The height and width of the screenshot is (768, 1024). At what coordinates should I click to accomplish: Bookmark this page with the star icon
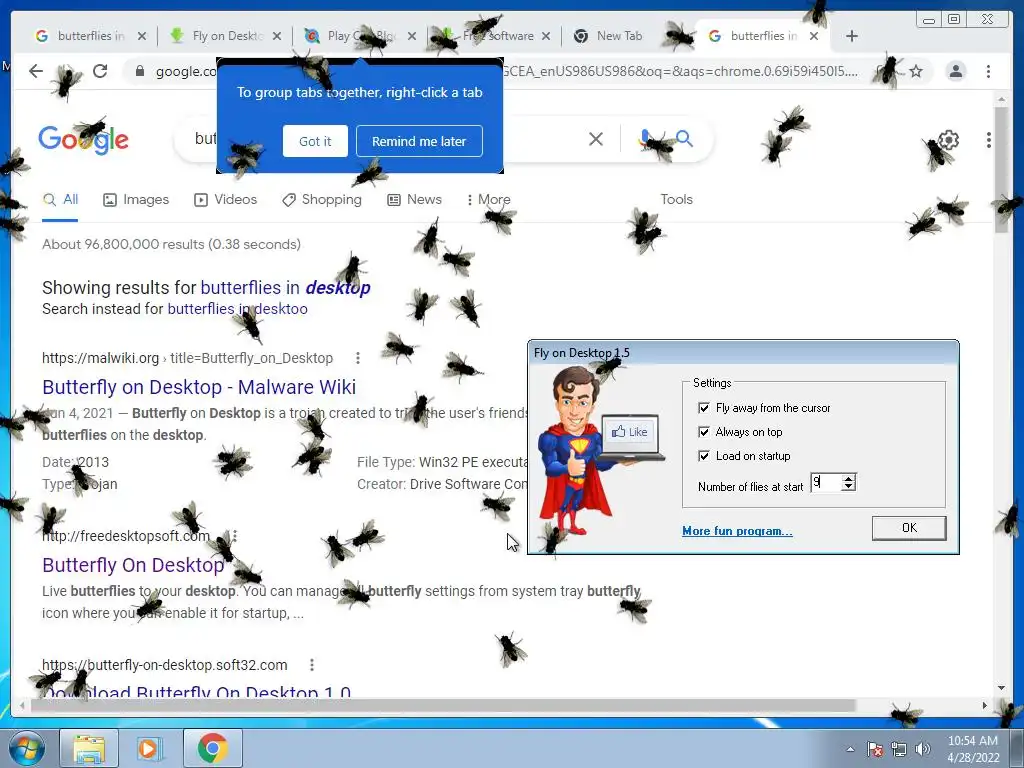tap(916, 71)
